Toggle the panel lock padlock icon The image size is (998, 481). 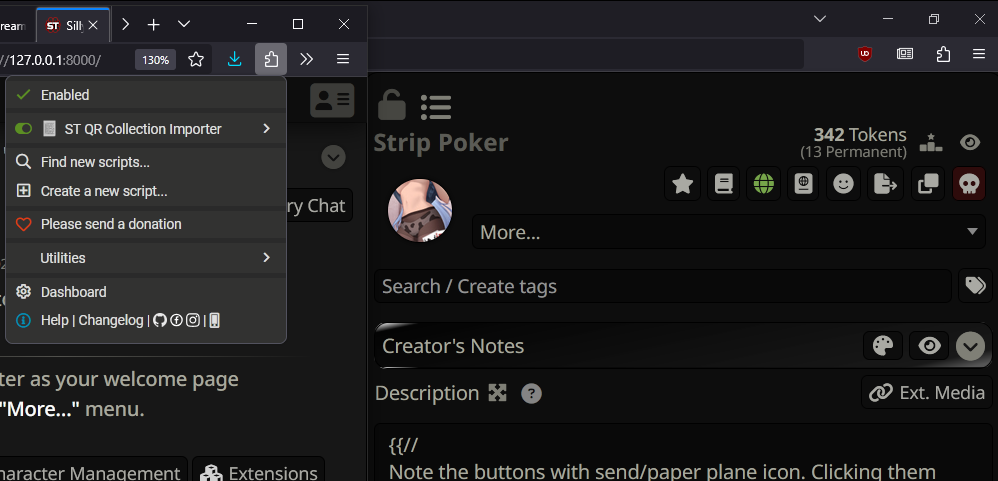tap(391, 104)
